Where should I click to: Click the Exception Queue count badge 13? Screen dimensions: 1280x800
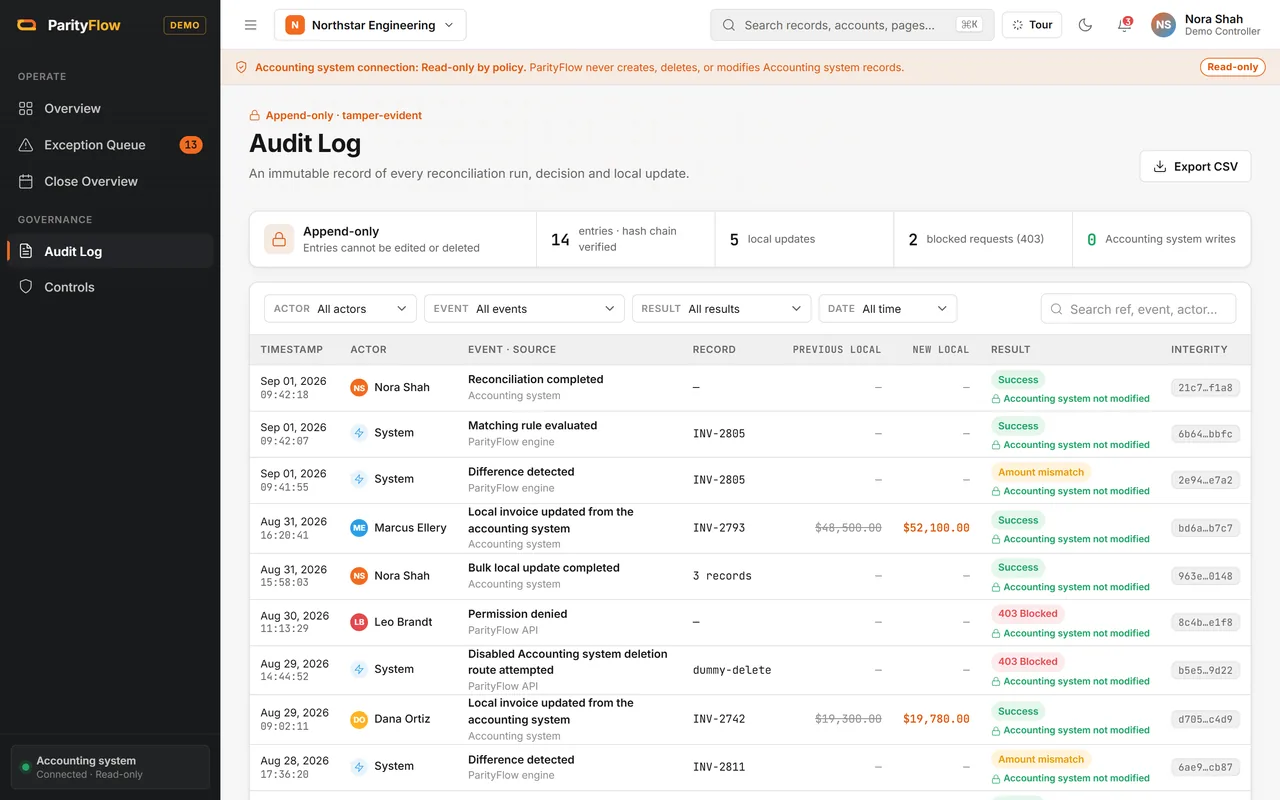coord(191,145)
